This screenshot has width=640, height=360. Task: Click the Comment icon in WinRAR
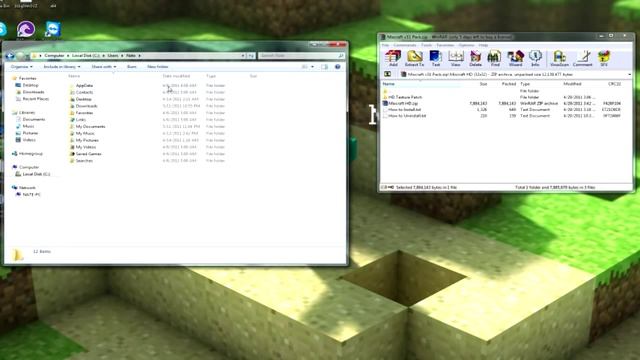click(582, 58)
